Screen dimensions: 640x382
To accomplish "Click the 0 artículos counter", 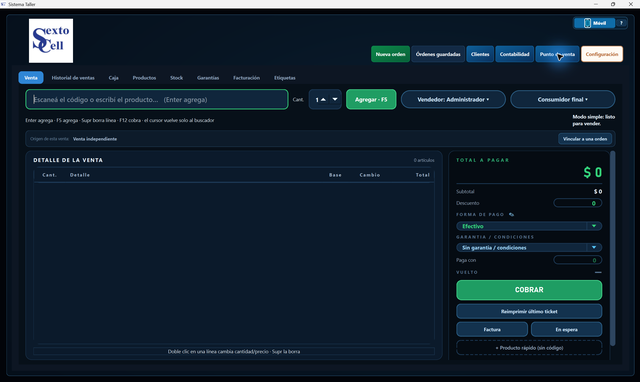I will 424,160.
